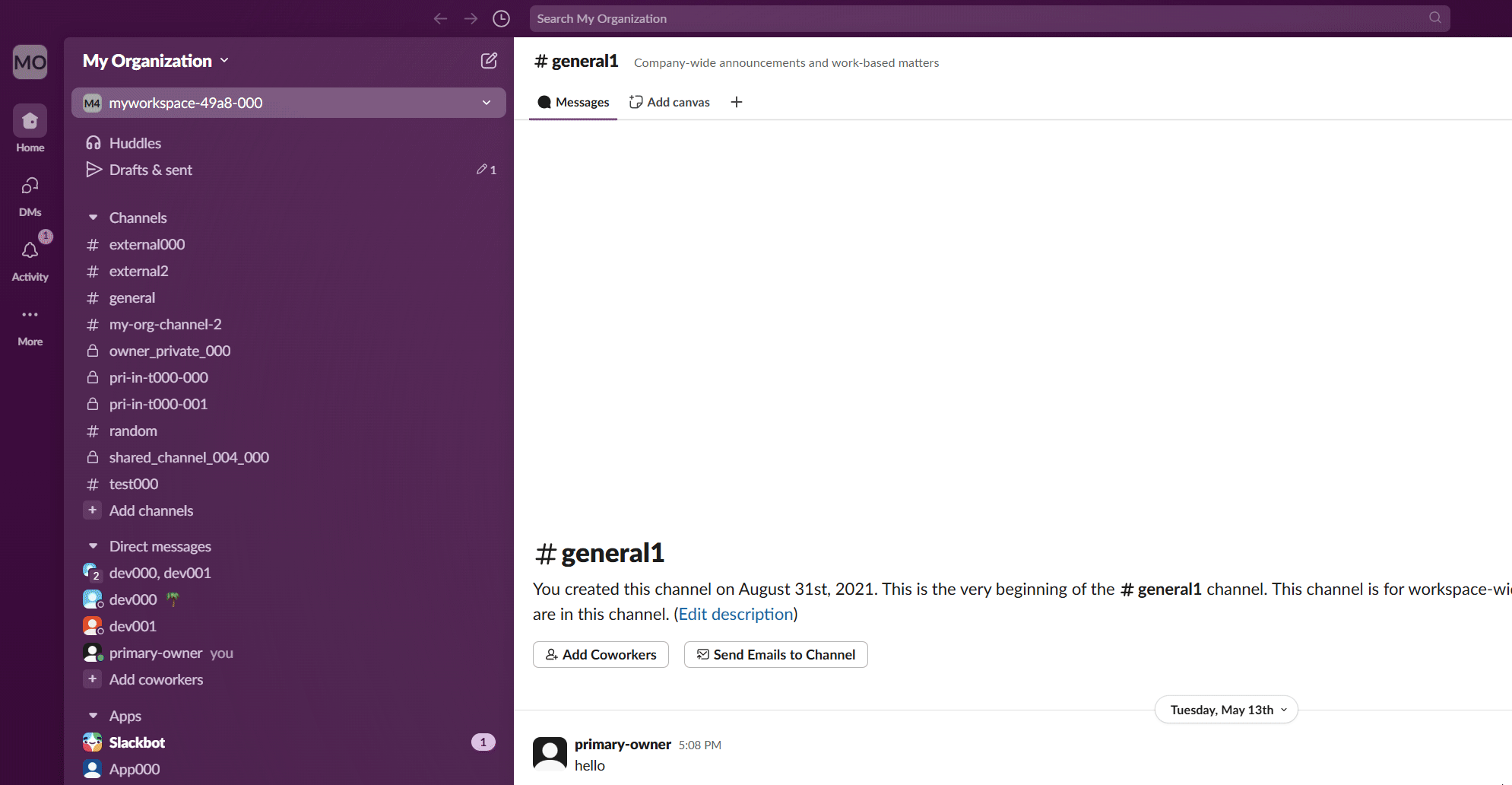Switch to the Messages tab

click(x=573, y=102)
